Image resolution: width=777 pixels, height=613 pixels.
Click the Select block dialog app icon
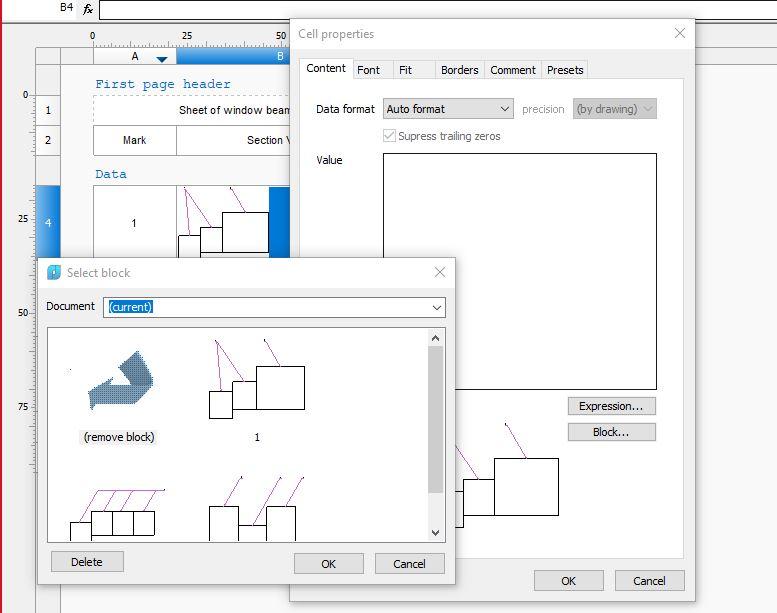point(54,272)
